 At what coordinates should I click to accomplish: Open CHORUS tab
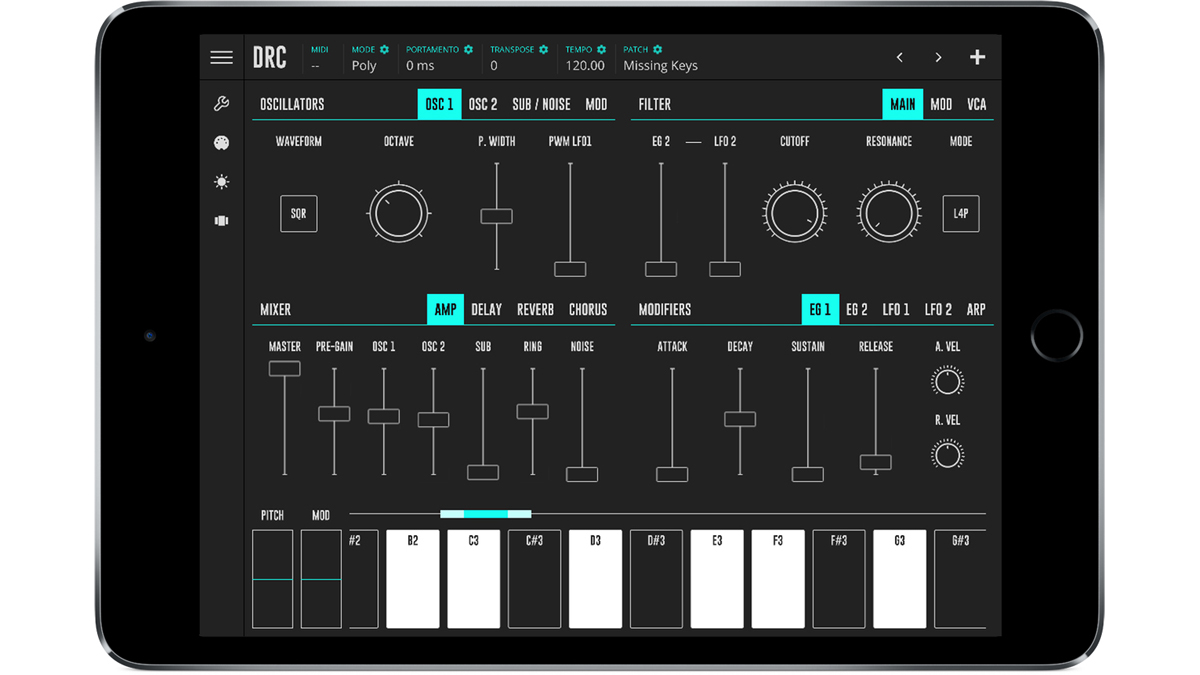click(588, 310)
